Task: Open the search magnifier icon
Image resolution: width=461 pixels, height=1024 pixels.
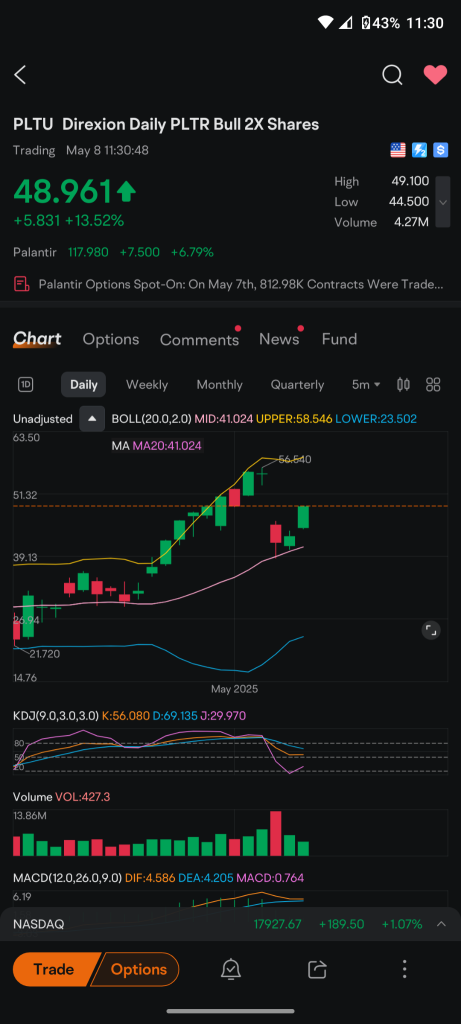Action: tap(392, 75)
